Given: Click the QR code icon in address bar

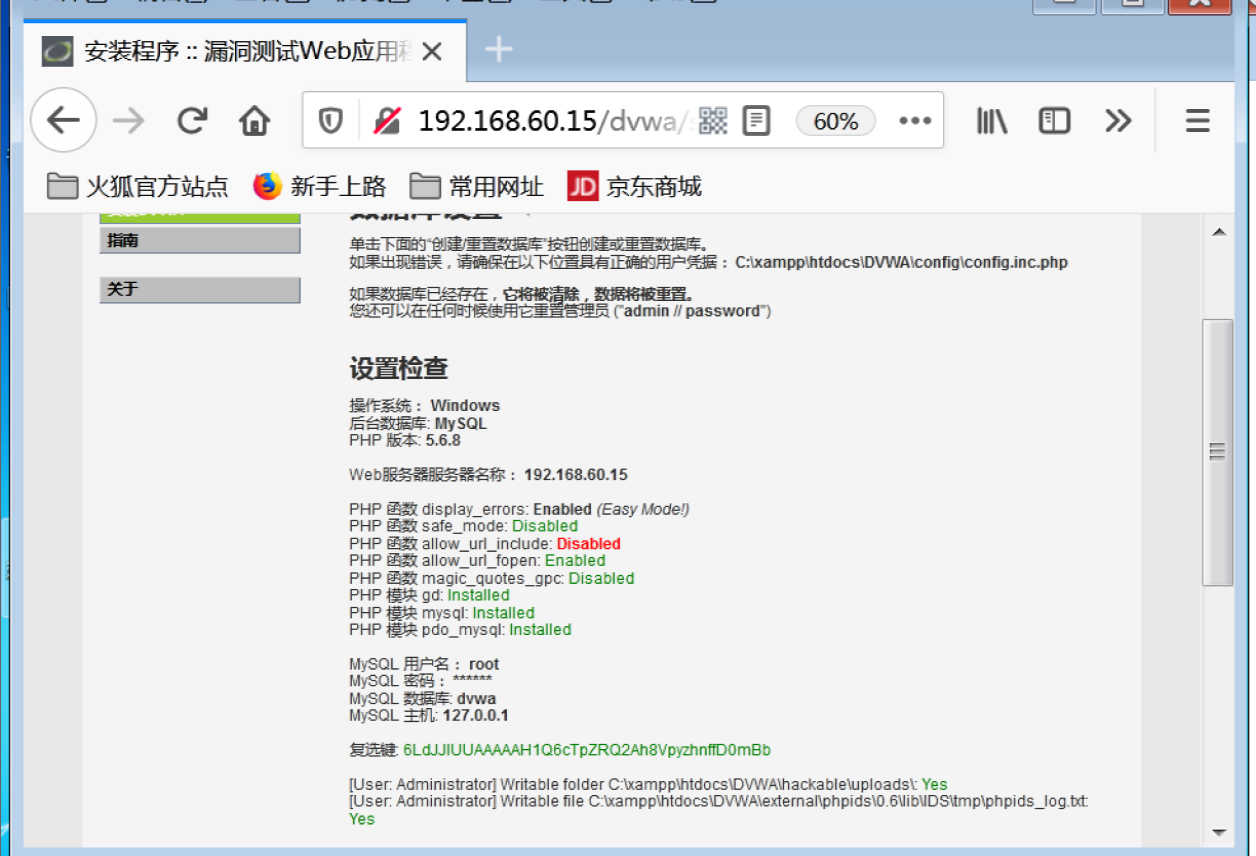Looking at the screenshot, I should (x=713, y=121).
